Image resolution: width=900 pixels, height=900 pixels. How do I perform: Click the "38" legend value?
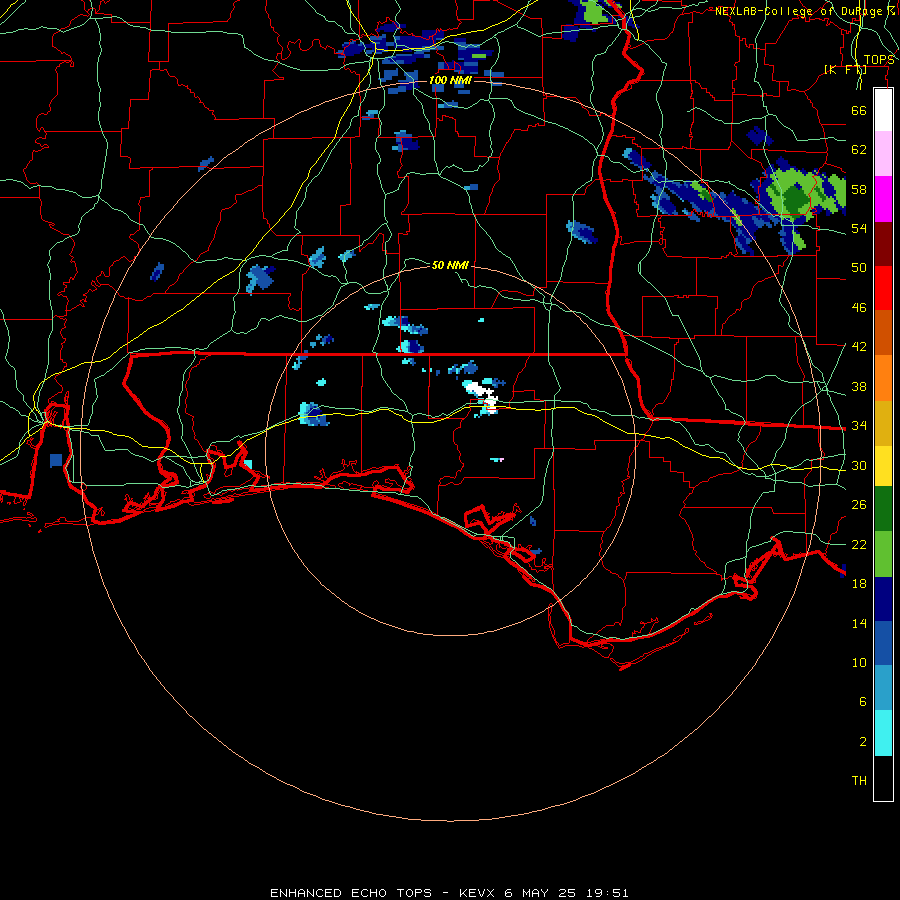(859, 386)
